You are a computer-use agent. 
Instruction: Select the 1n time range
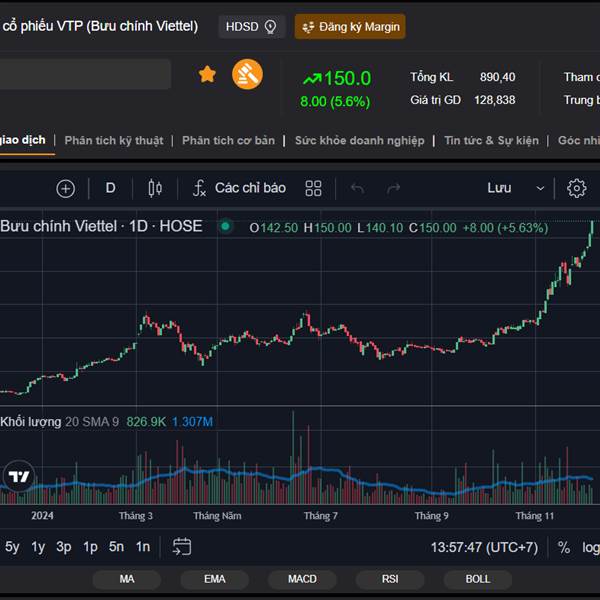pyautogui.click(x=143, y=547)
